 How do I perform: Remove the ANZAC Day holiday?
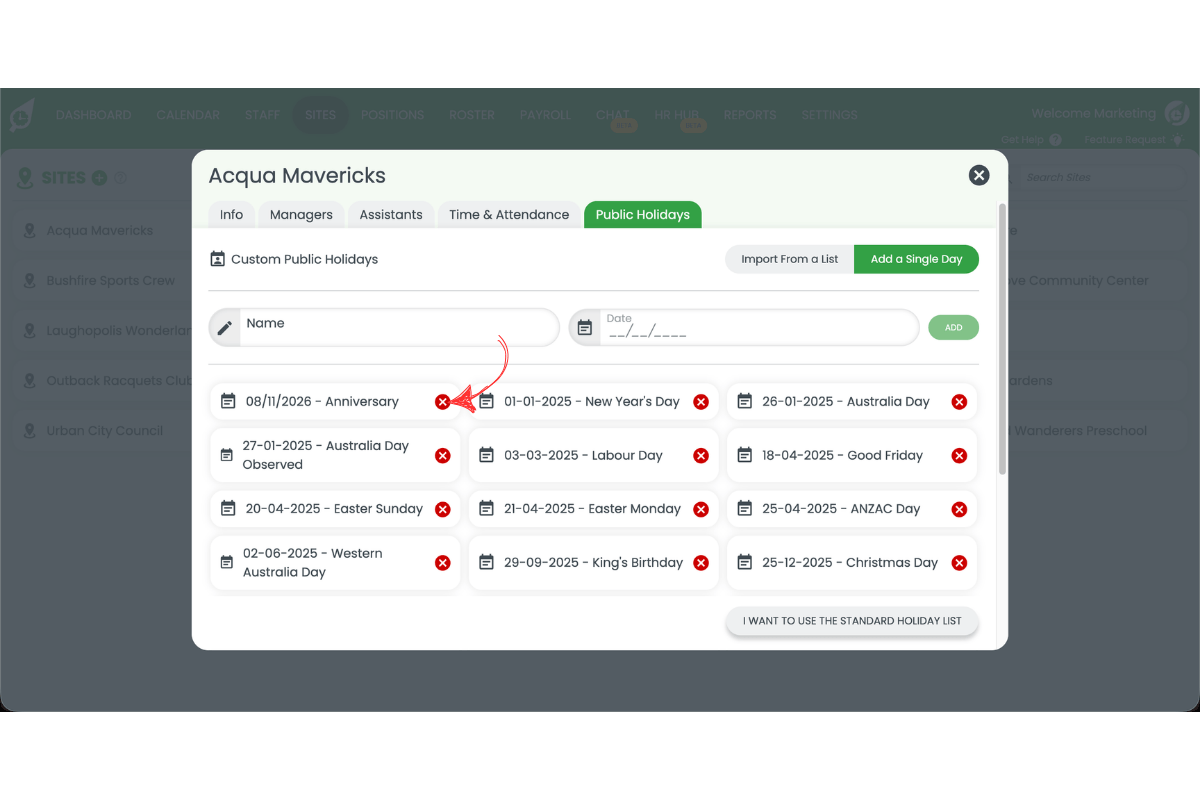[959, 509]
